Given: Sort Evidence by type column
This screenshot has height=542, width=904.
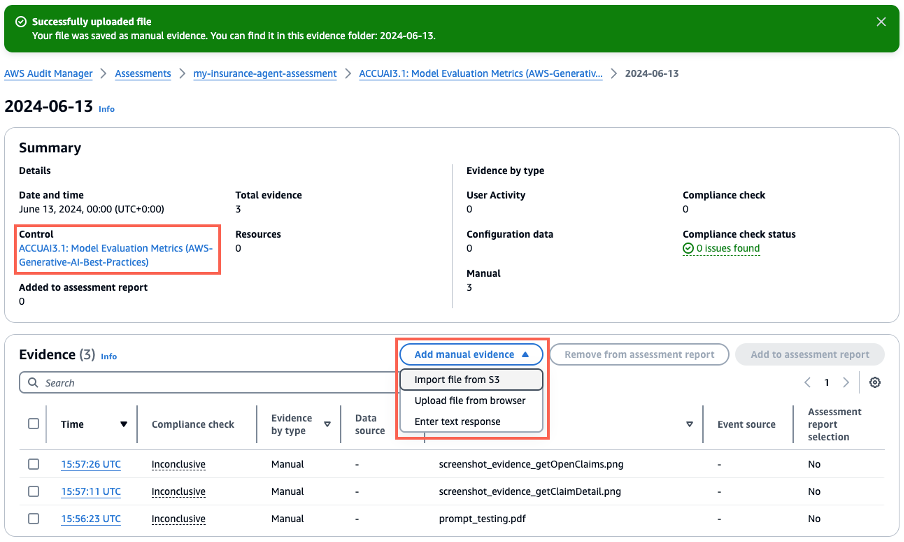Looking at the screenshot, I should (x=327, y=424).
